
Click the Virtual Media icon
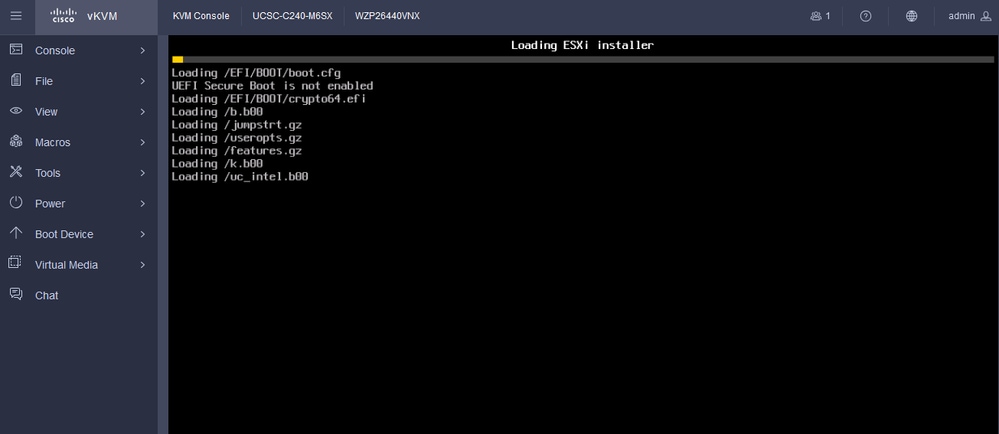point(15,263)
